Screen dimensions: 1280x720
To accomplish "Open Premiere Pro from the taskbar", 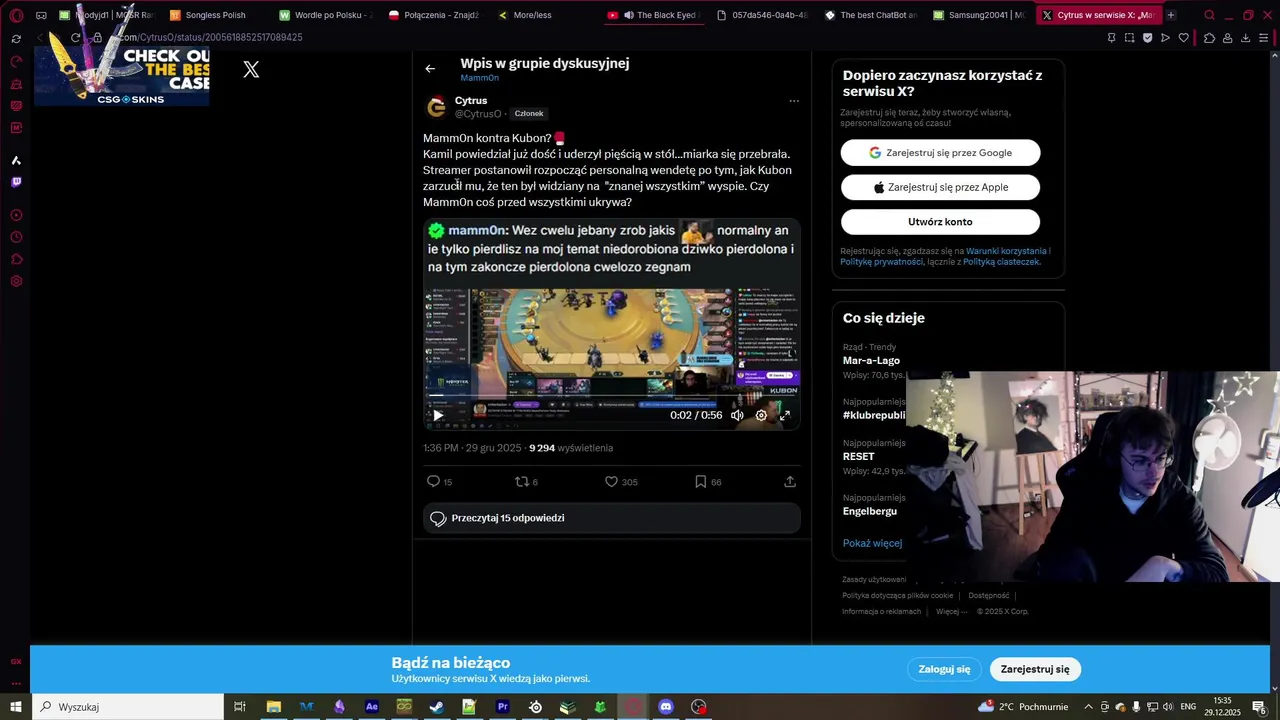I will point(503,707).
